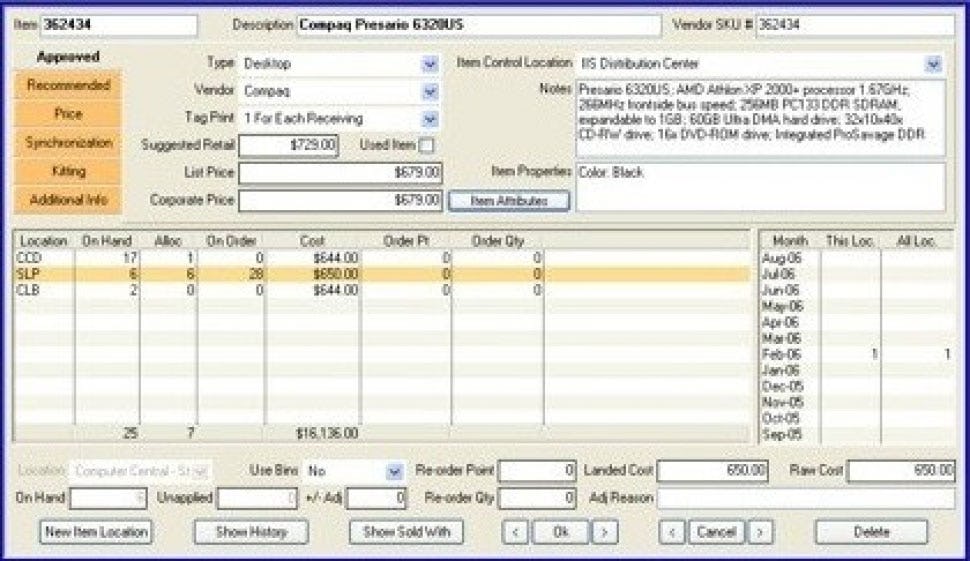Click the Re-order Point field
This screenshot has height=561, width=970.
(537, 471)
